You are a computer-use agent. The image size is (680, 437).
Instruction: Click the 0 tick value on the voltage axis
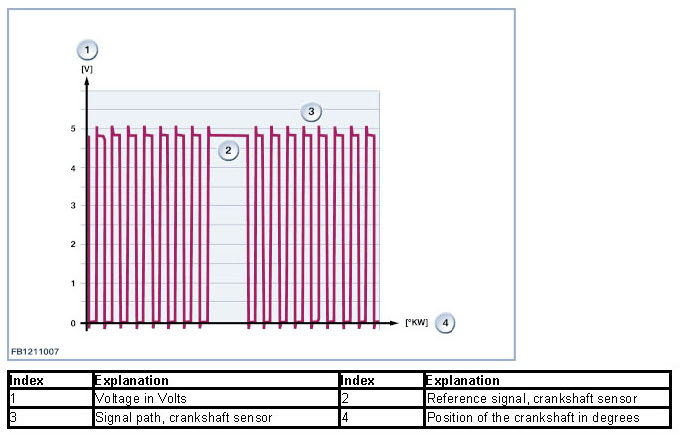click(x=73, y=323)
